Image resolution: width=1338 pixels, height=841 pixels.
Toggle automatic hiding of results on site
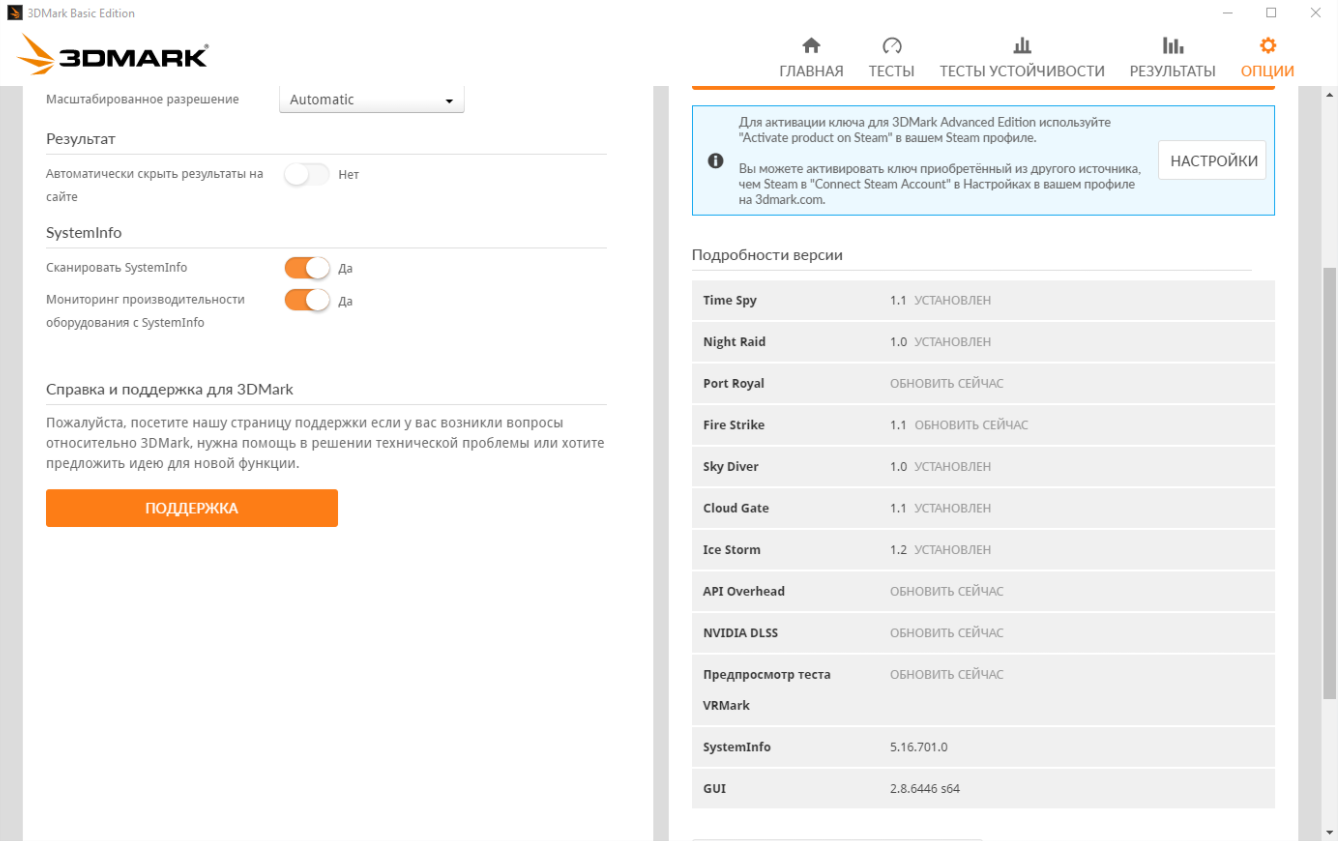pyautogui.click(x=307, y=174)
